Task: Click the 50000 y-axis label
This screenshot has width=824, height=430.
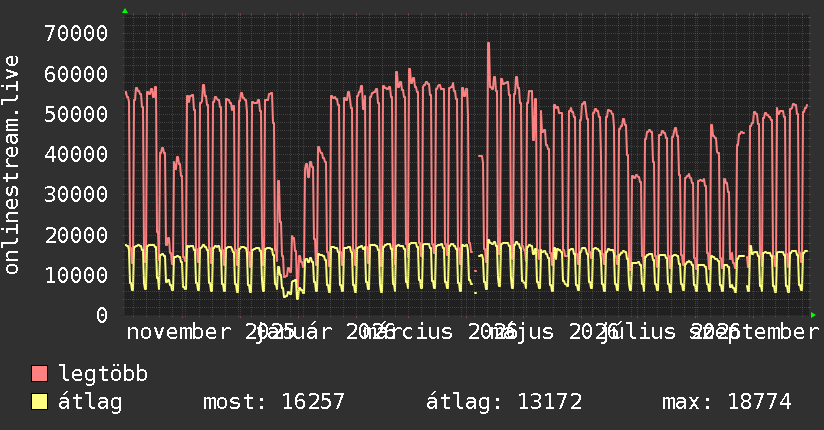Action: coord(76,114)
